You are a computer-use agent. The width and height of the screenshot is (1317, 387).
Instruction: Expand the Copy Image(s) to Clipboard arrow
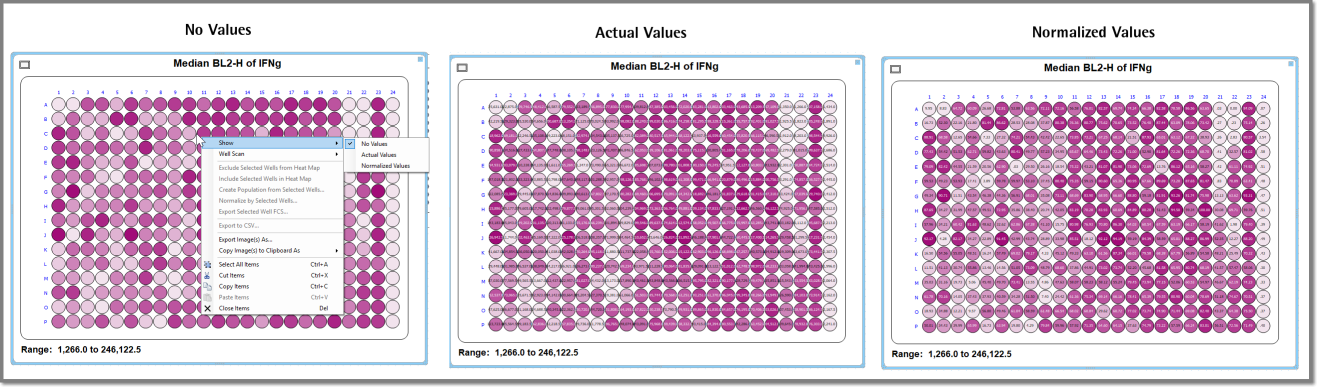336,250
